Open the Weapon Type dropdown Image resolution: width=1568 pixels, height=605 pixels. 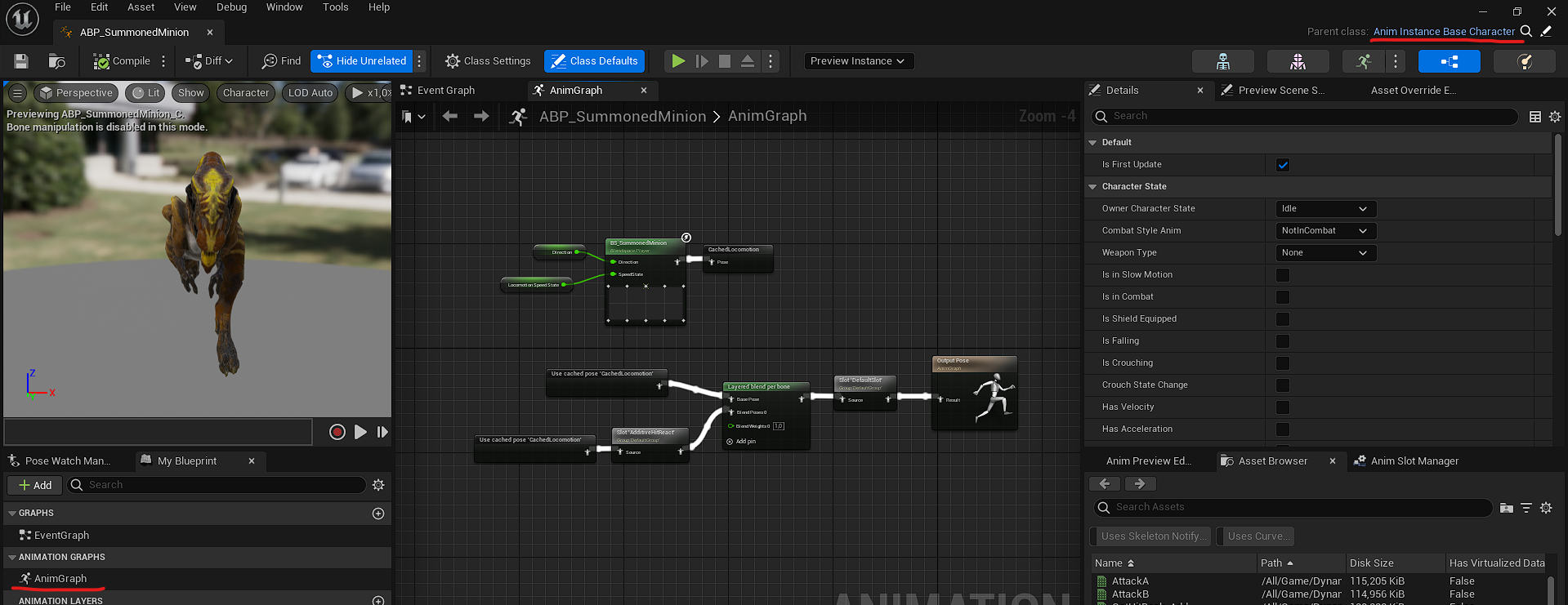(1325, 253)
